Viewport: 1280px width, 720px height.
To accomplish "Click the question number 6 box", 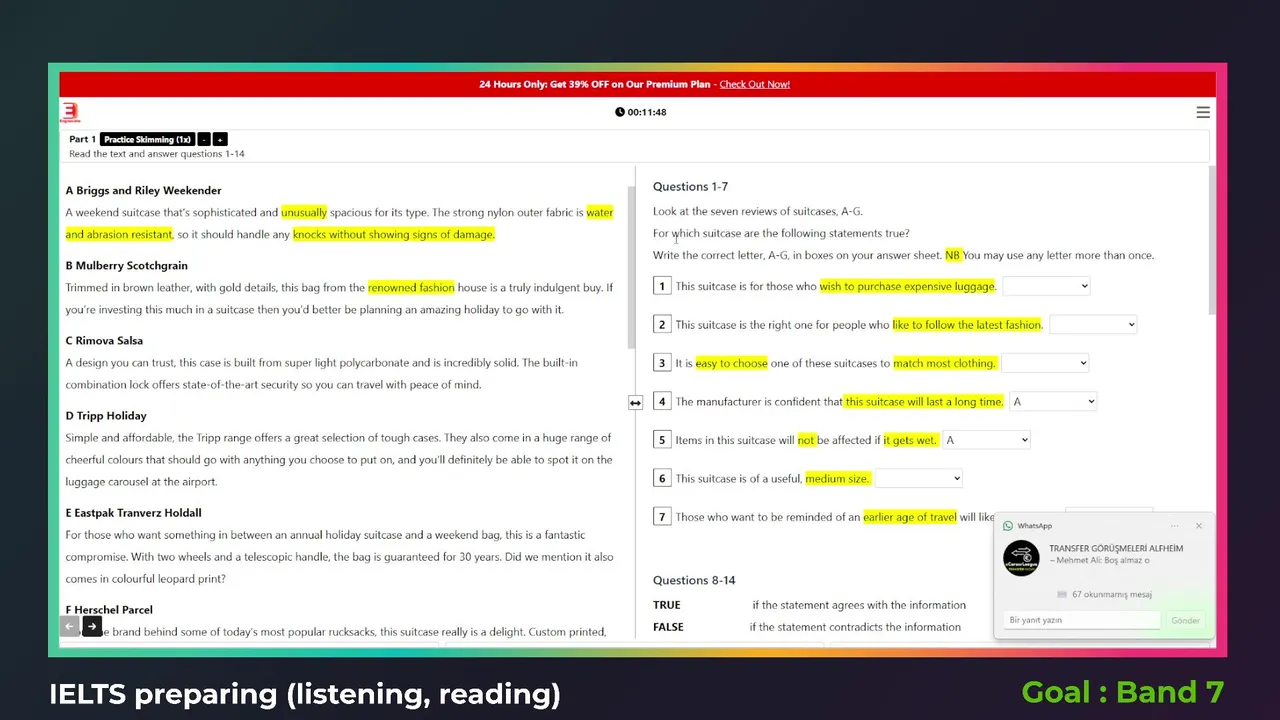I will 661,478.
